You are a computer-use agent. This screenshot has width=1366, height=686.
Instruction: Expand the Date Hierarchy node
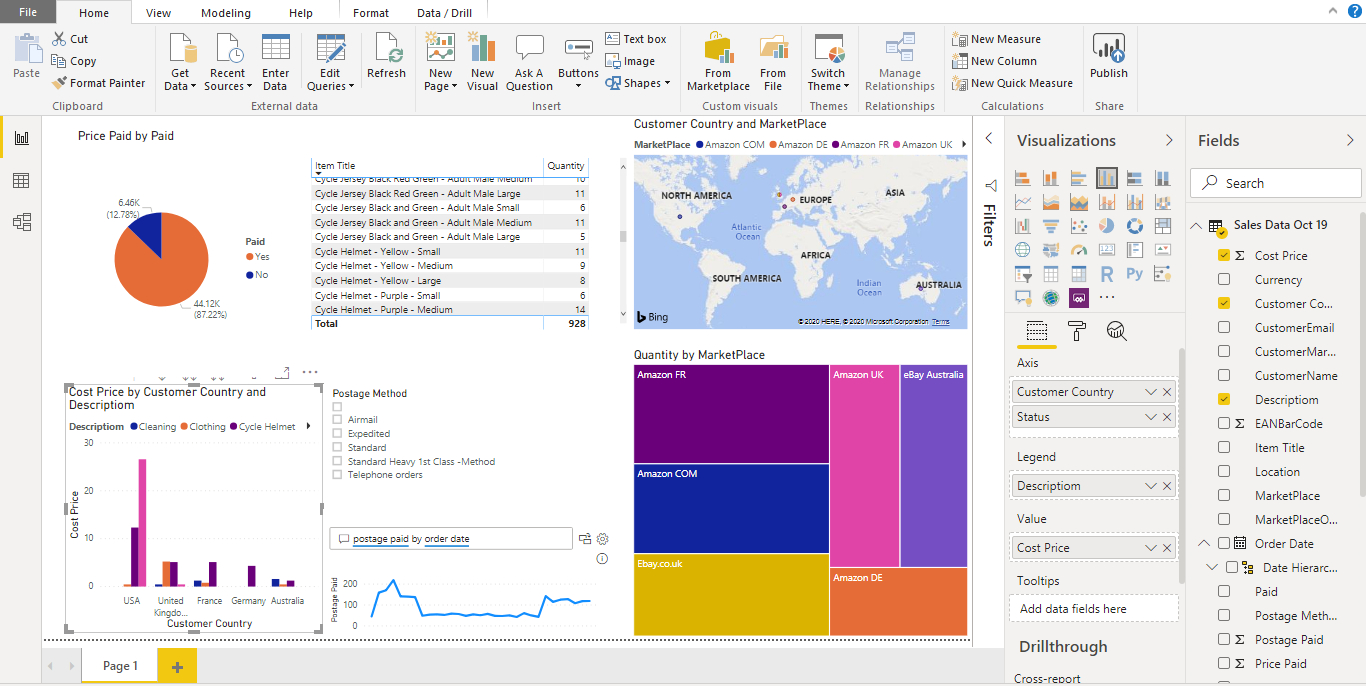click(x=1212, y=567)
